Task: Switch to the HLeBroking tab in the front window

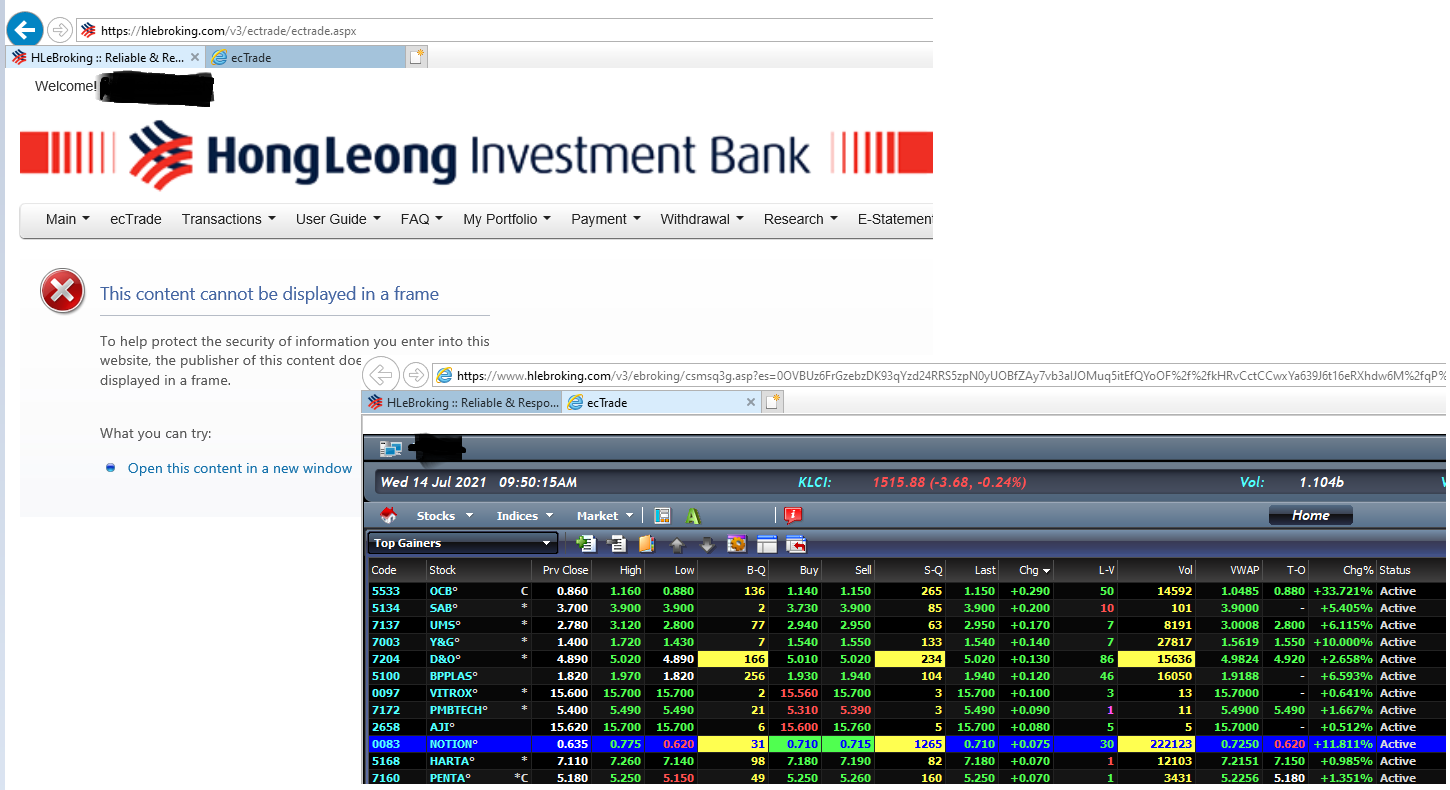Action: pyautogui.click(x=463, y=402)
